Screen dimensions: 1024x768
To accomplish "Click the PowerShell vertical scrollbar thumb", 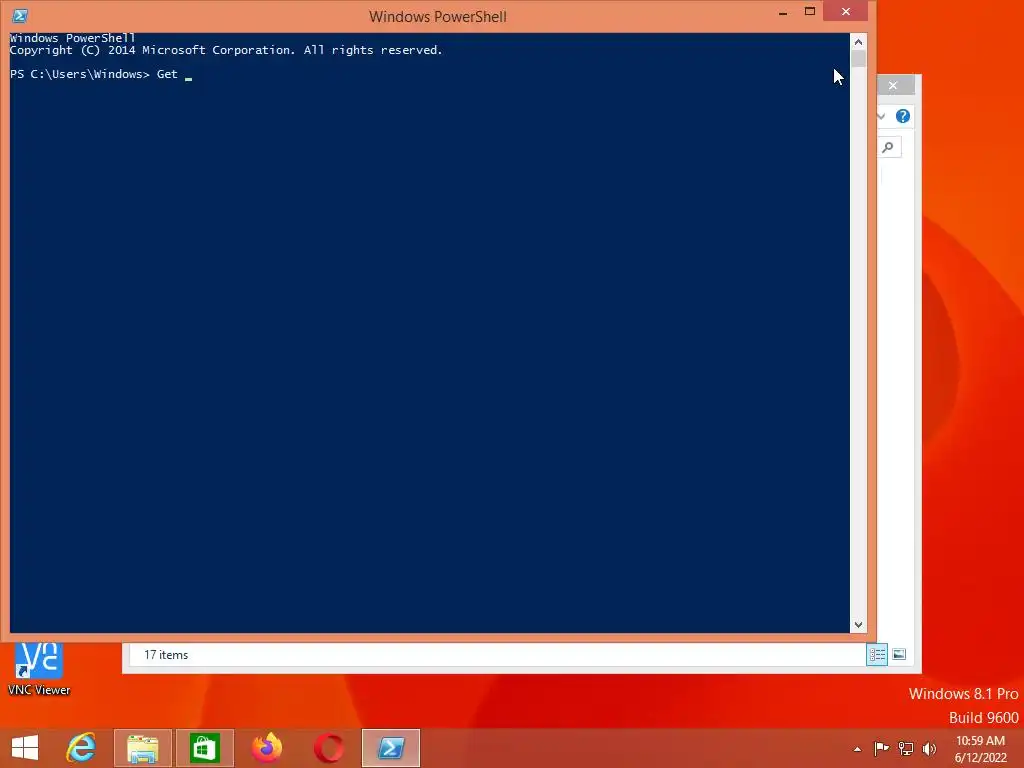I will (x=858, y=59).
